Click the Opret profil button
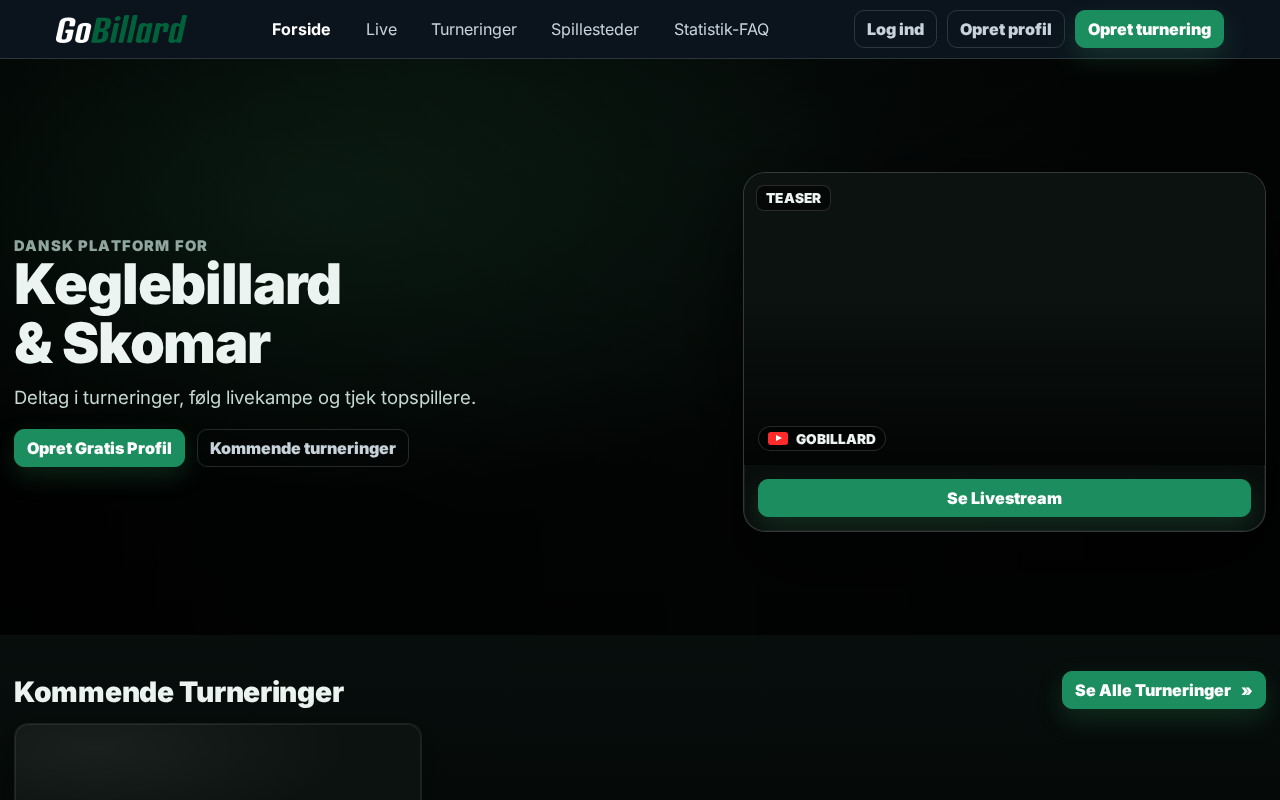 (1006, 29)
